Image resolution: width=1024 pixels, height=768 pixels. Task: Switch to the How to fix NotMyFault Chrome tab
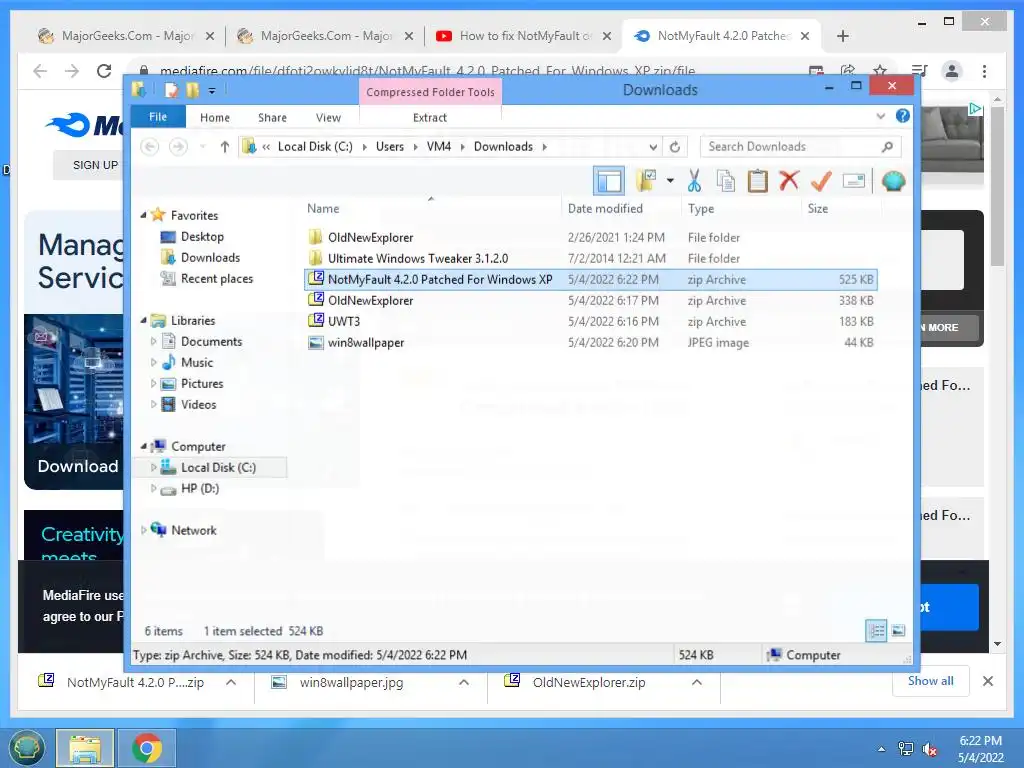coord(523,36)
